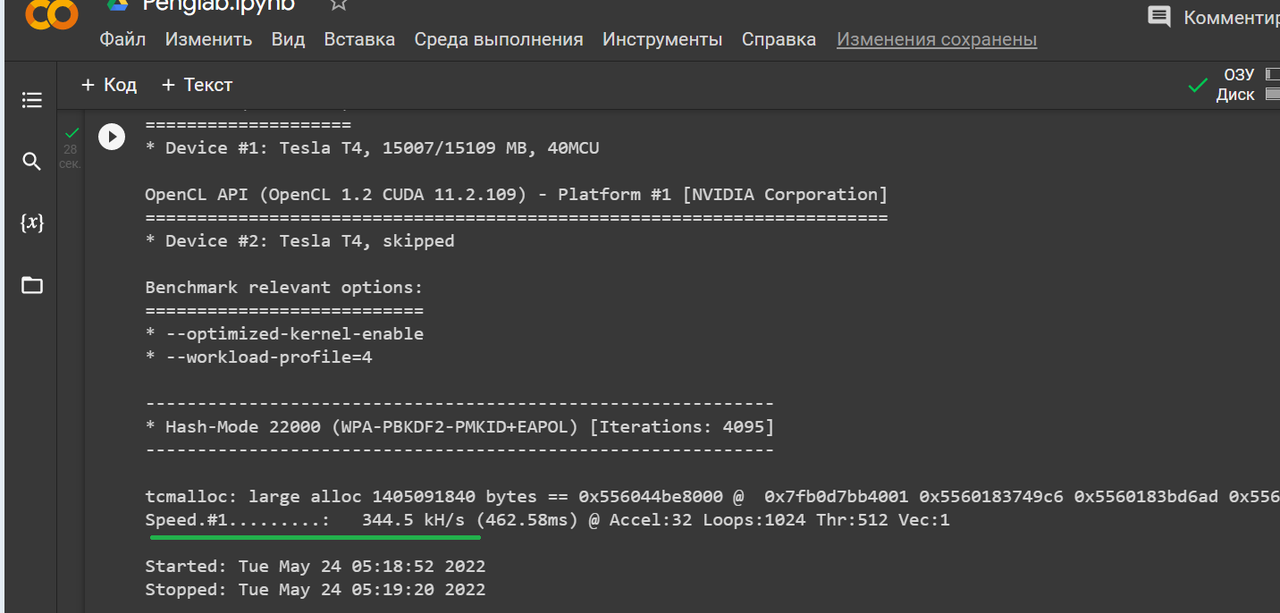Open the search and replace sidebar icon
Viewport: 1280px width, 613px height.
pos(32,161)
